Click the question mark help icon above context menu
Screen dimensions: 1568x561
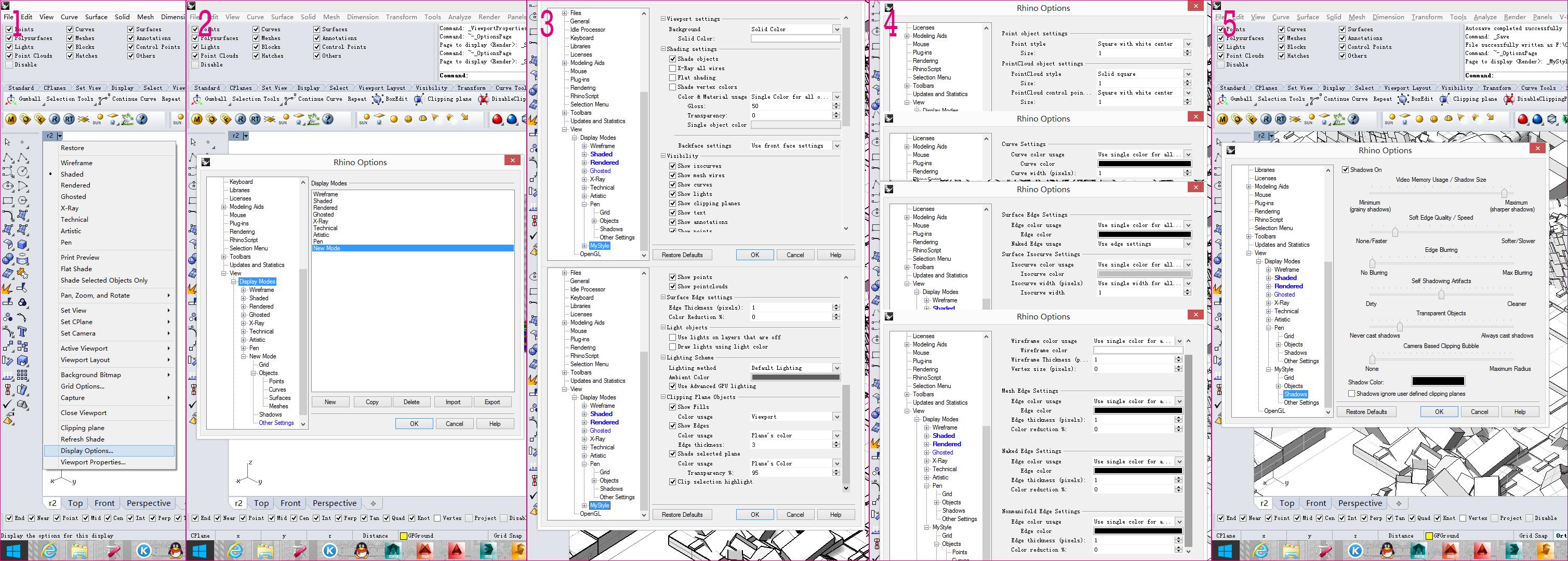click(143, 119)
